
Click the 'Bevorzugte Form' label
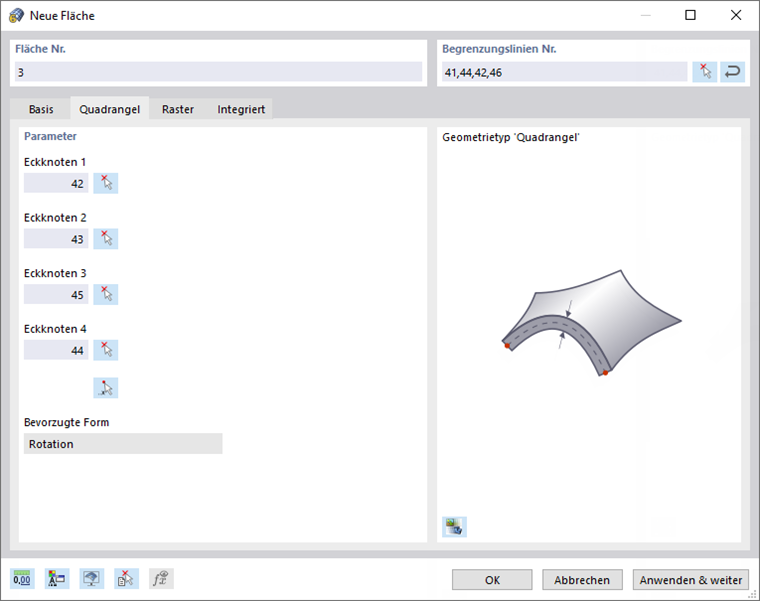pos(66,422)
